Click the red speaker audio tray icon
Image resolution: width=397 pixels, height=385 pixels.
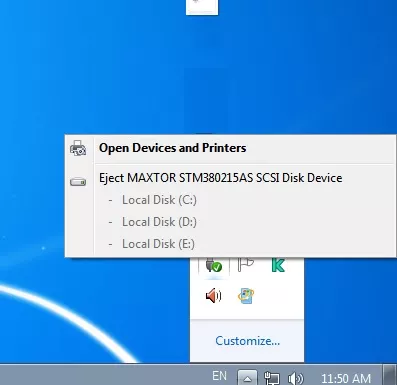tap(214, 296)
